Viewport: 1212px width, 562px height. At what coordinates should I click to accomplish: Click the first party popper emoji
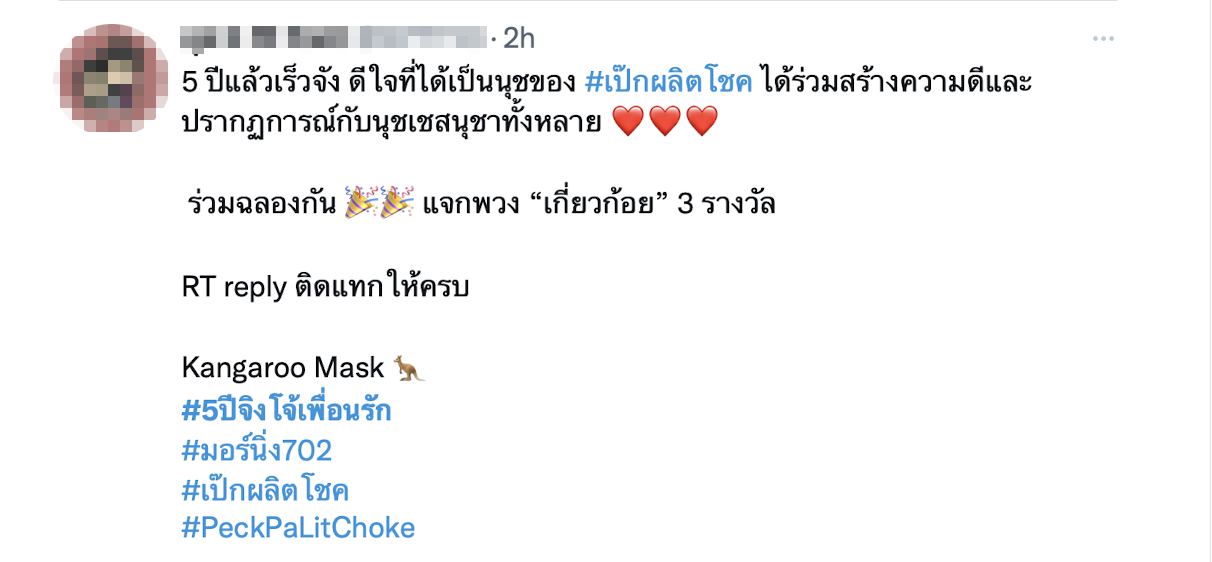tap(361, 203)
